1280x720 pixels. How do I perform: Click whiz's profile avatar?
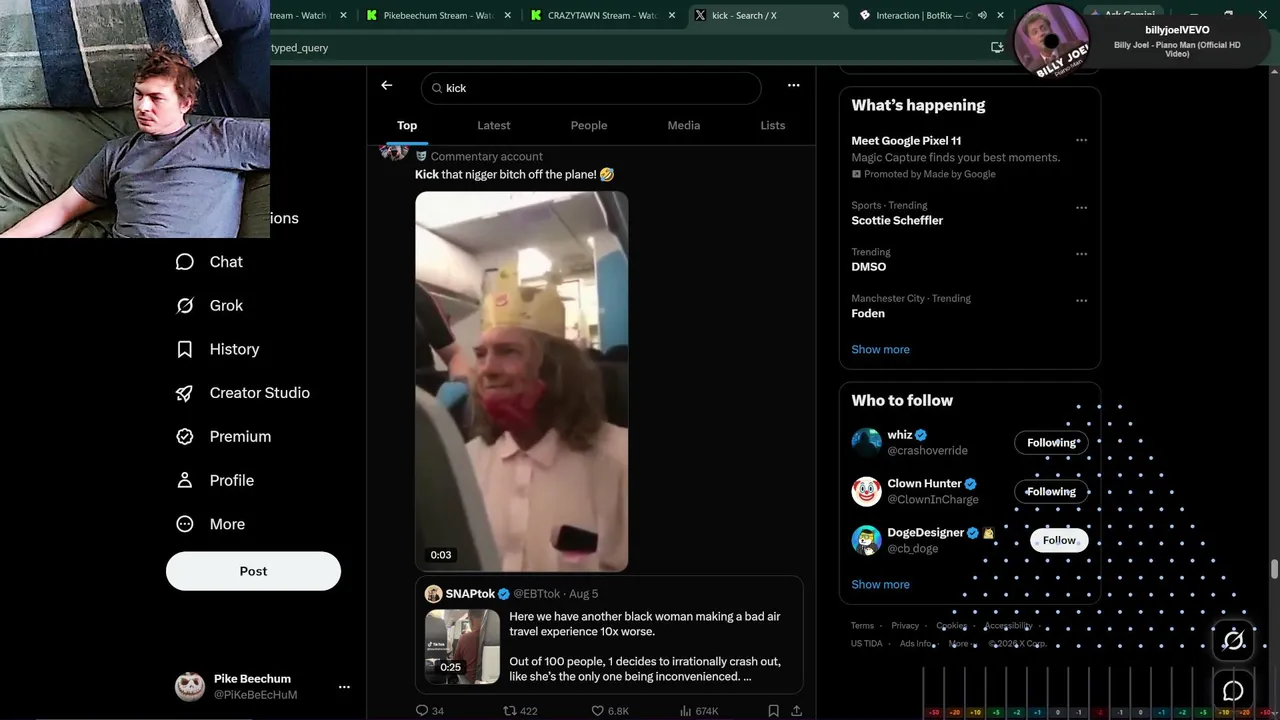866,442
